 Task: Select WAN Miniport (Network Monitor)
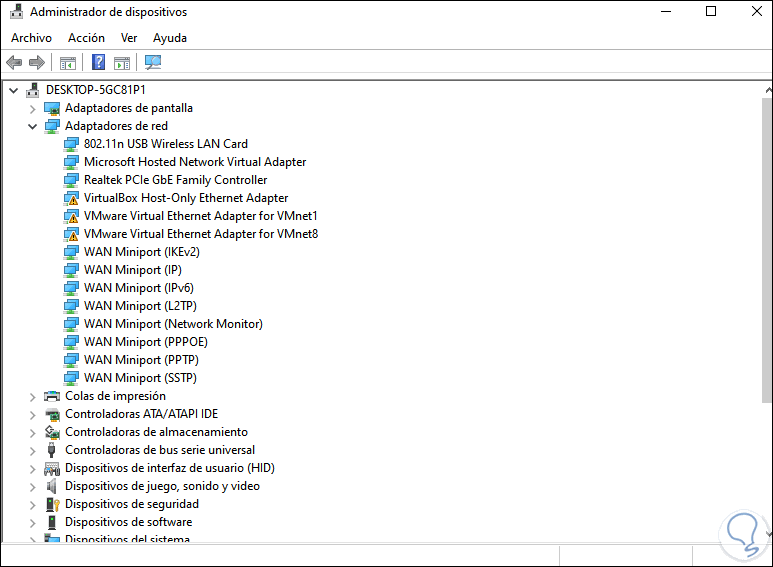pyautogui.click(x=174, y=324)
